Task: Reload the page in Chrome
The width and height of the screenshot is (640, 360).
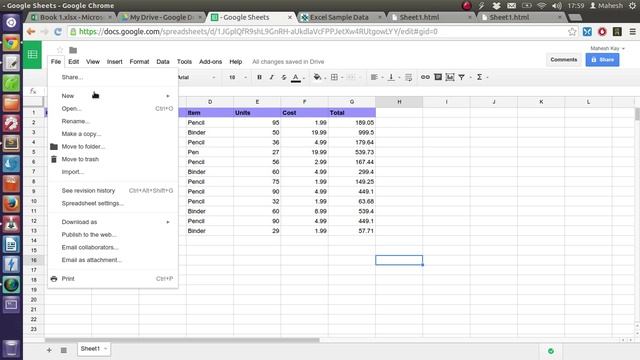Action: (x=58, y=31)
